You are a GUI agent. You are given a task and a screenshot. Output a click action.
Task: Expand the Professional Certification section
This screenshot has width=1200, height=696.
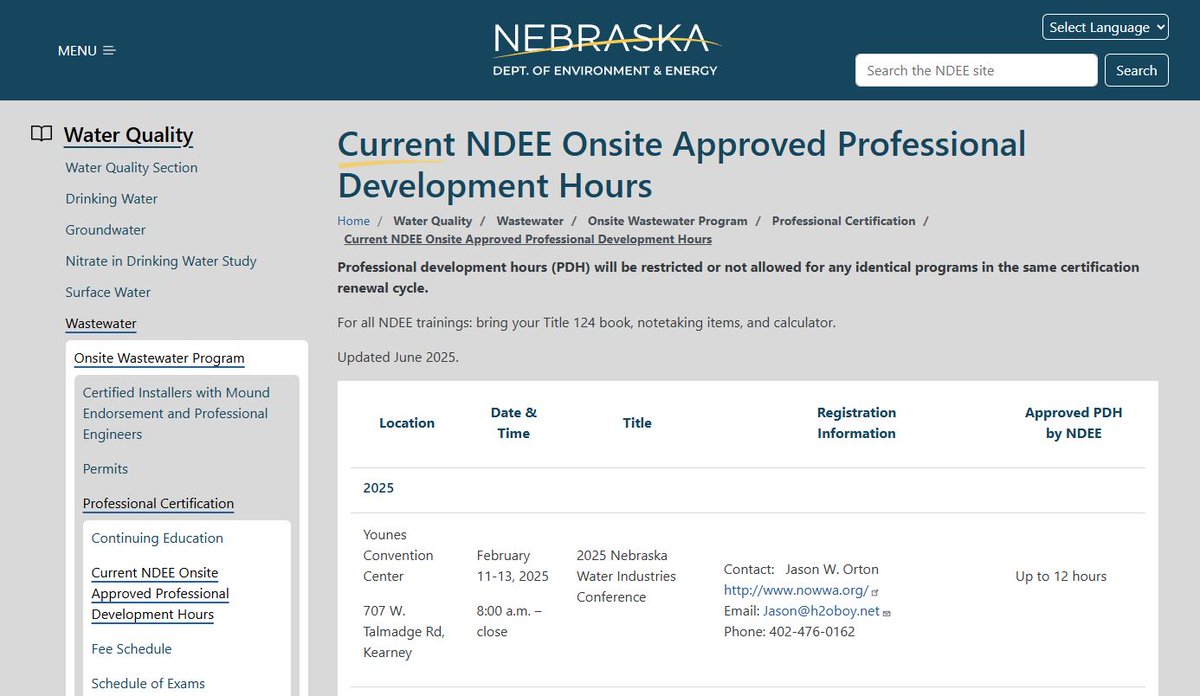coord(157,503)
